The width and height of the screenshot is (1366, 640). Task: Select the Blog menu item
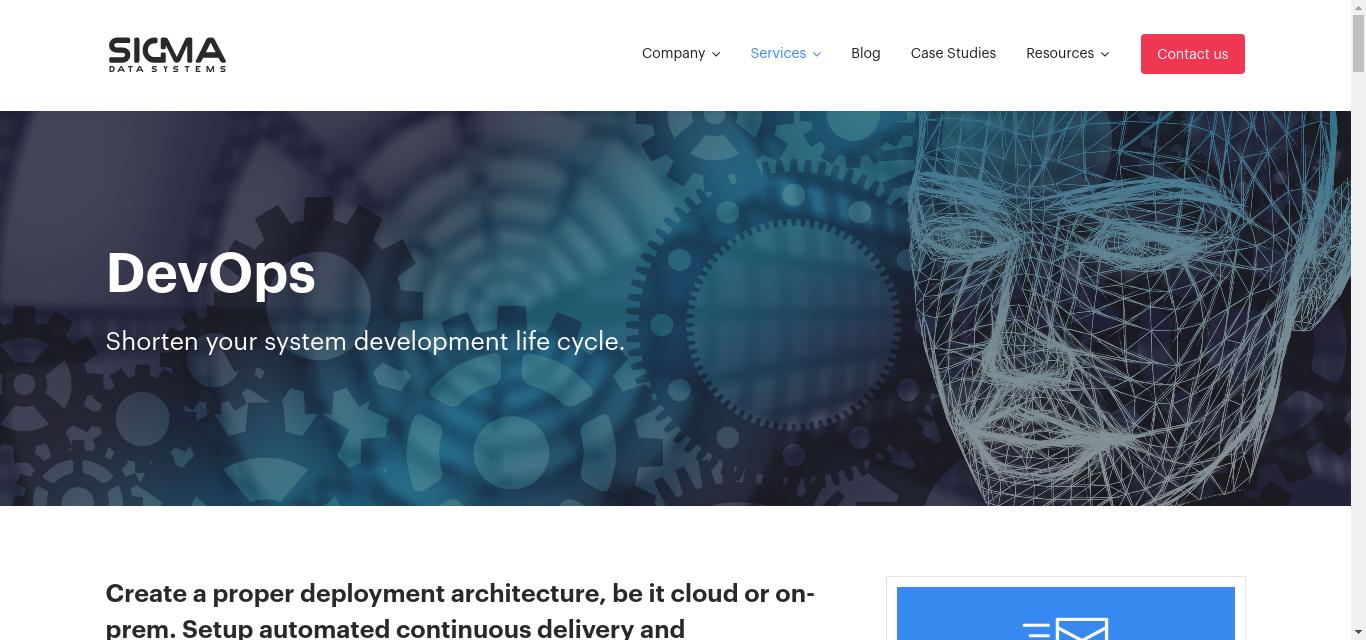click(x=865, y=53)
